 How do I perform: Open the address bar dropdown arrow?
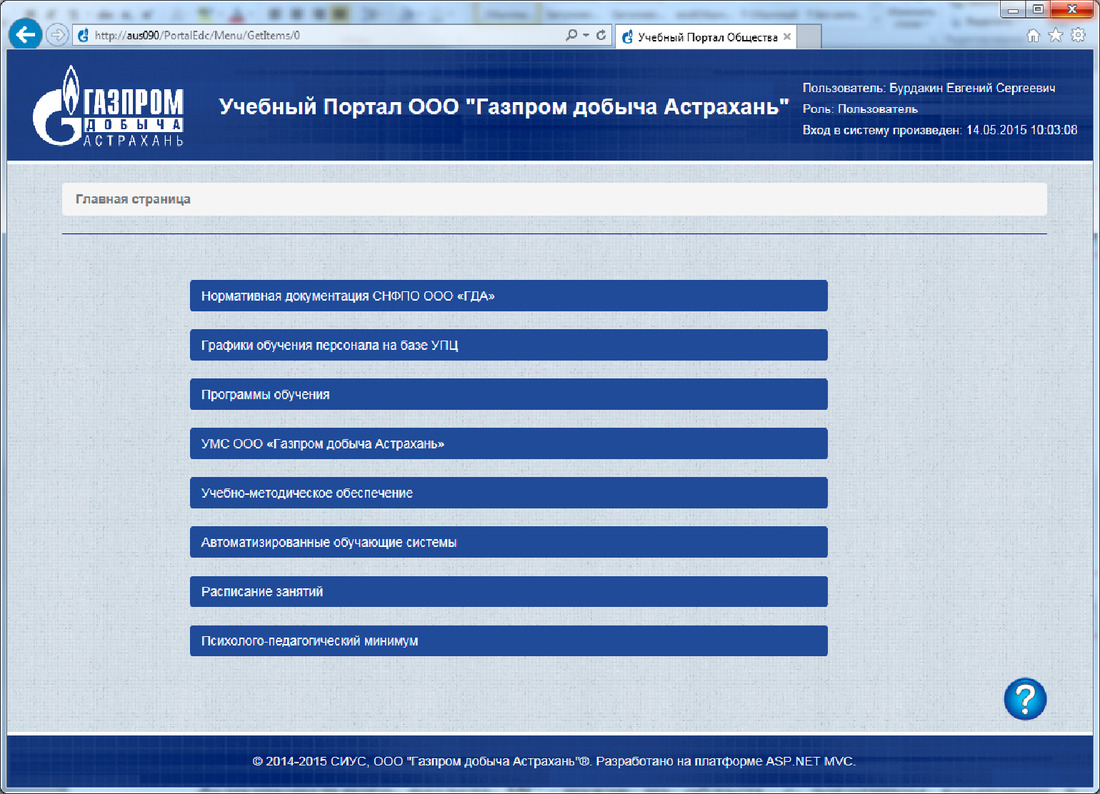point(586,35)
